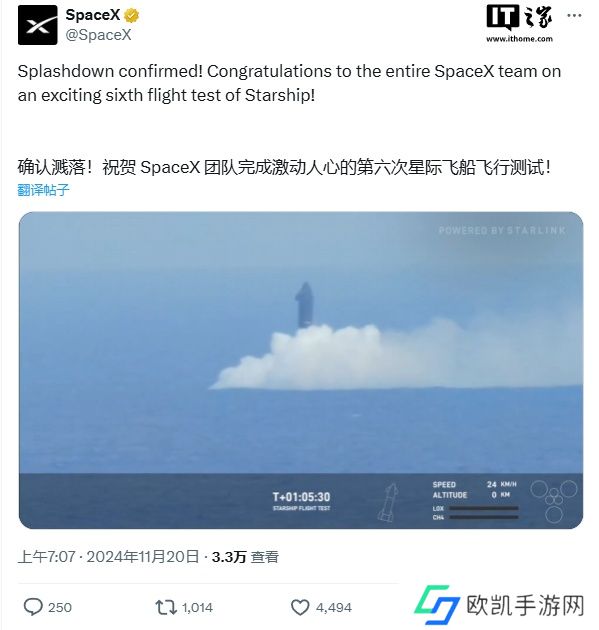Click the 翻译帖子 translate post link

coord(43,190)
